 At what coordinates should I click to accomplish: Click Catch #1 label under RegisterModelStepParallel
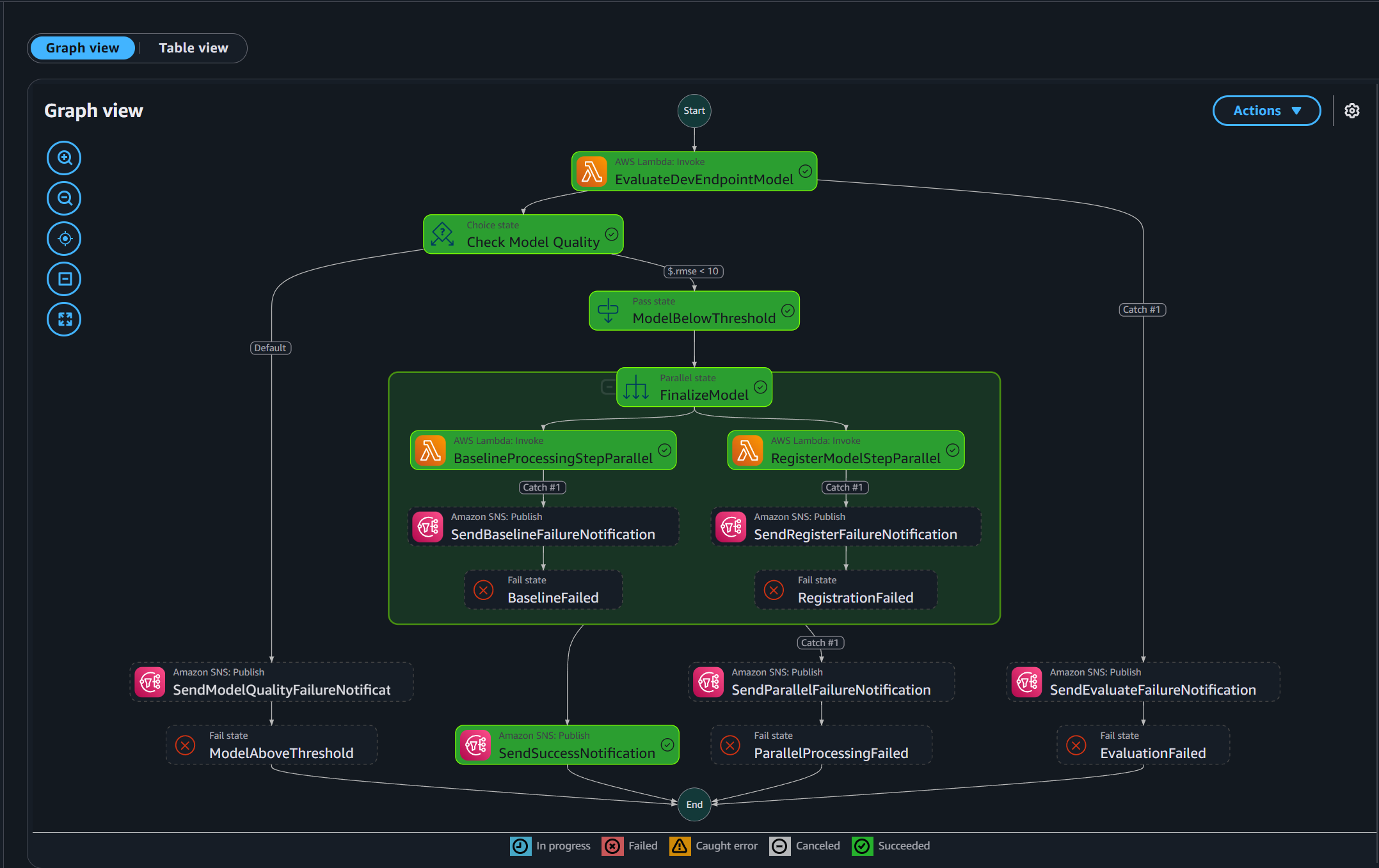pos(845,487)
